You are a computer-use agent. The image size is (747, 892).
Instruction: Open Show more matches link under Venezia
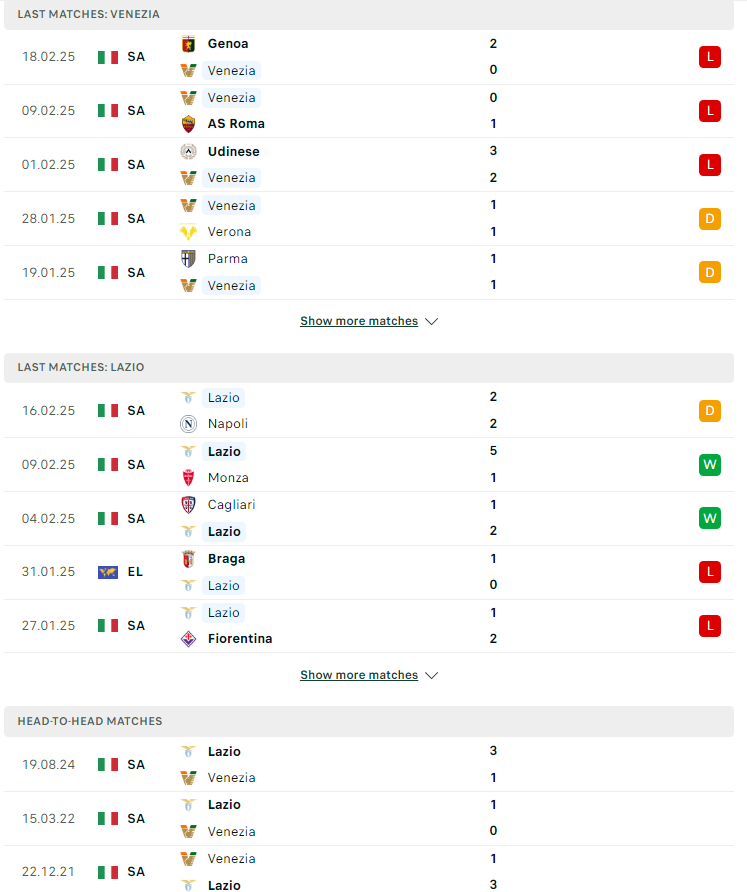coord(359,321)
